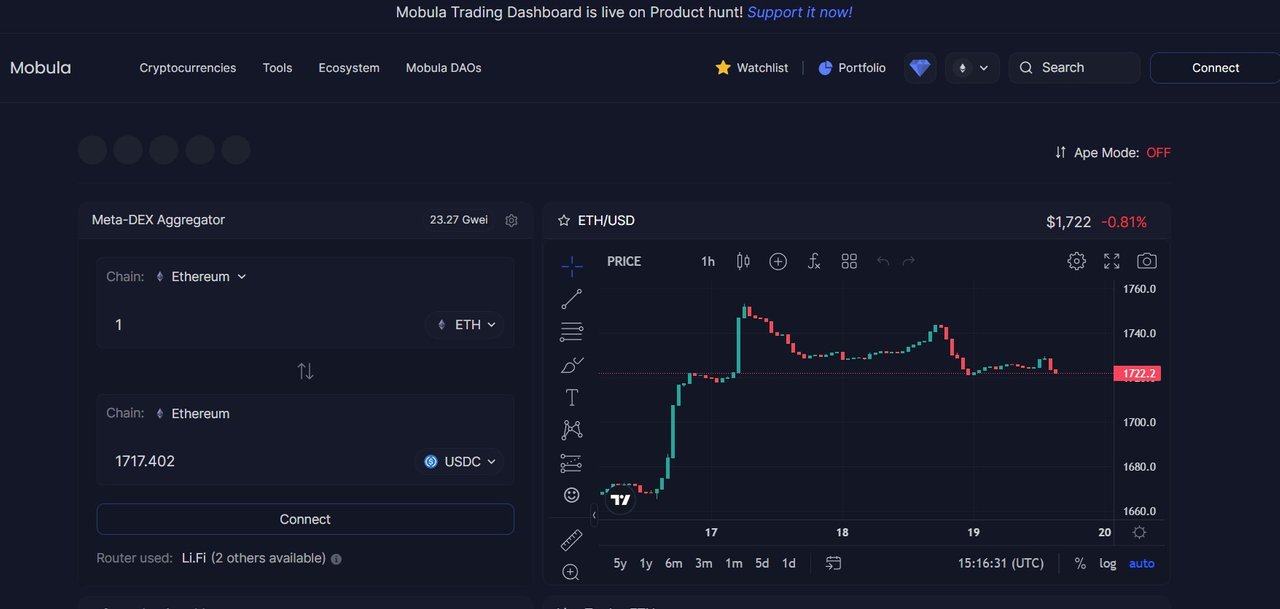The image size is (1280, 609).
Task: Enter fullscreen chart mode
Action: 1112,261
